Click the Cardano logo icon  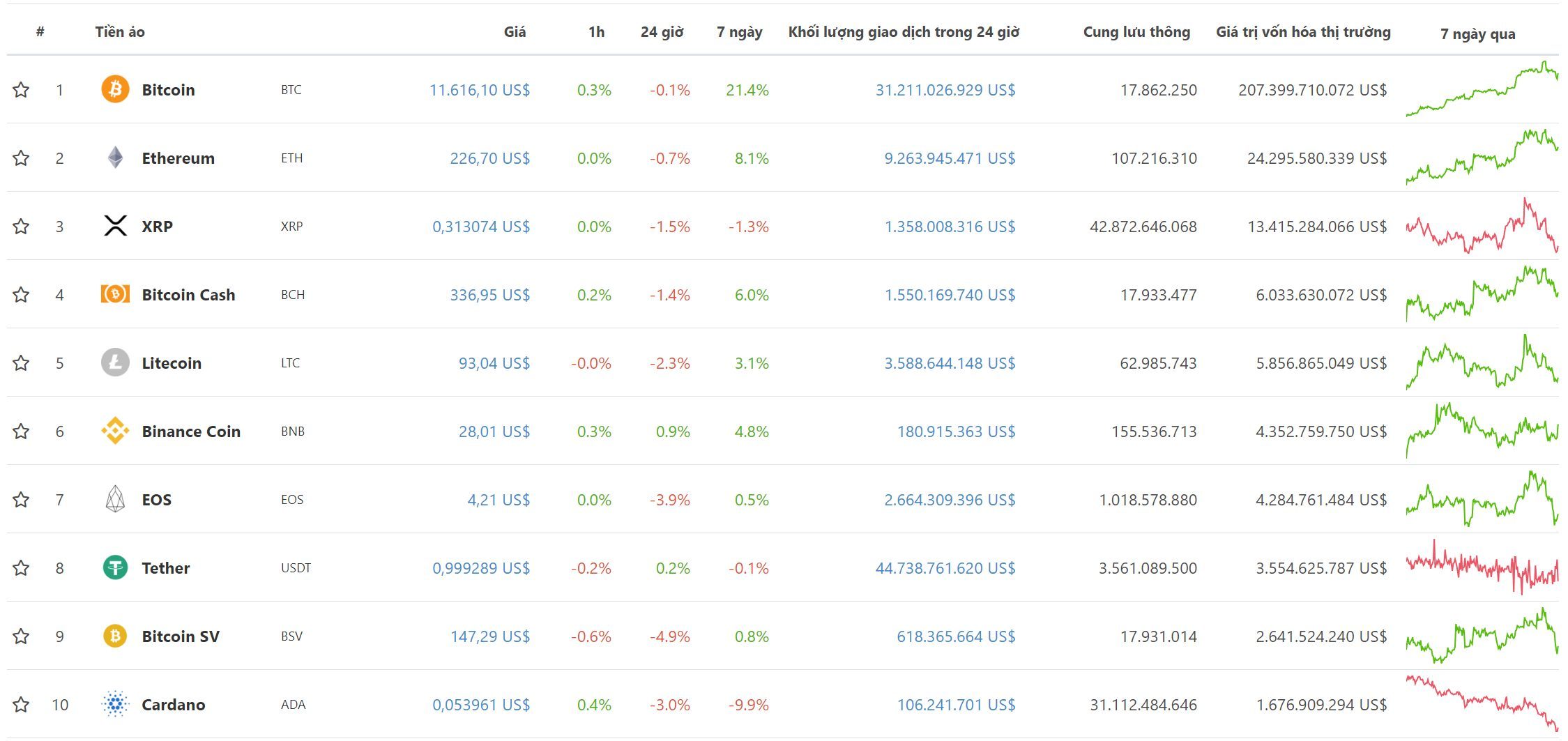click(x=115, y=704)
